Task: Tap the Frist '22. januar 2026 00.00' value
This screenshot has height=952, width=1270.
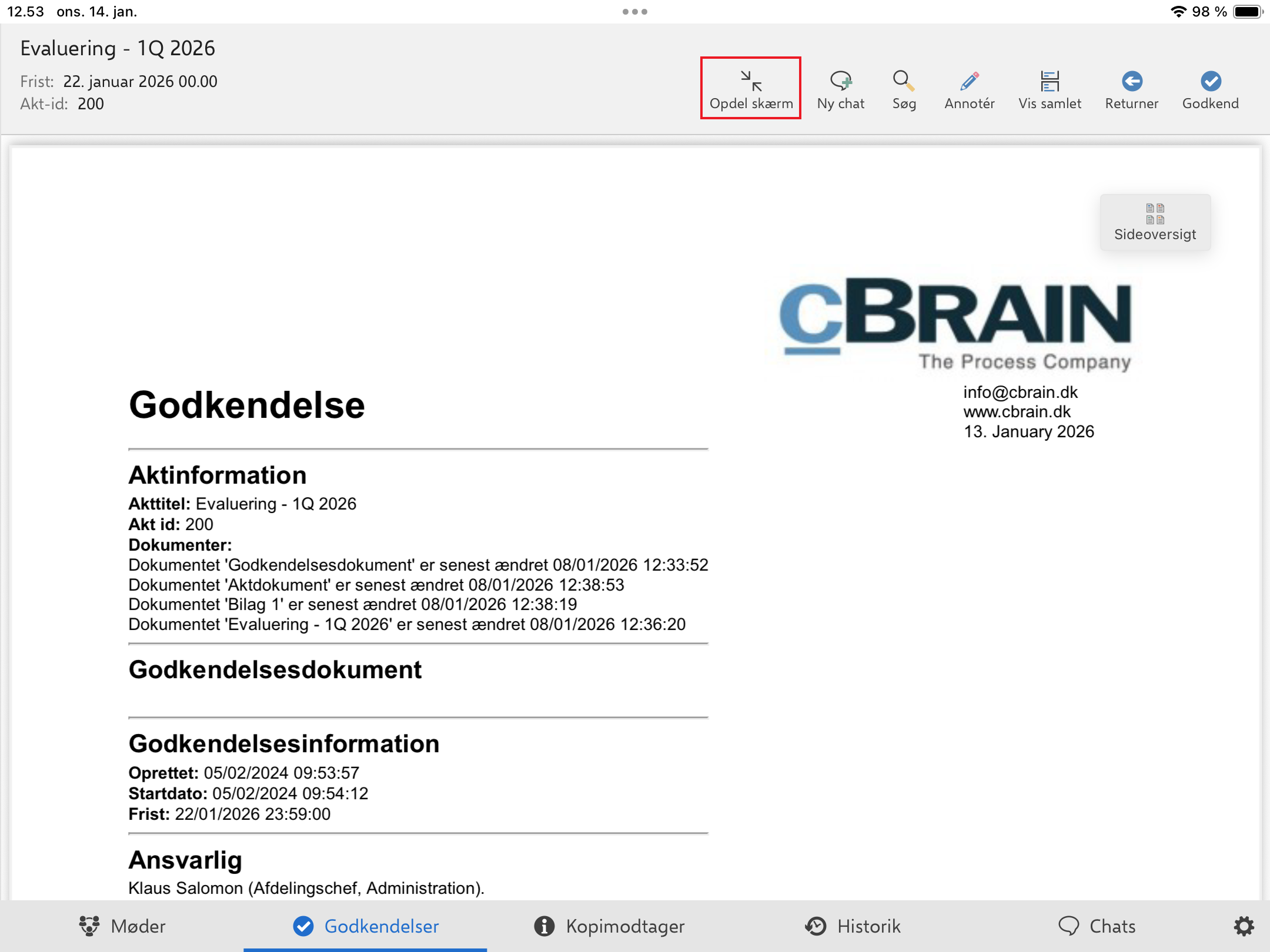Action: coord(140,81)
